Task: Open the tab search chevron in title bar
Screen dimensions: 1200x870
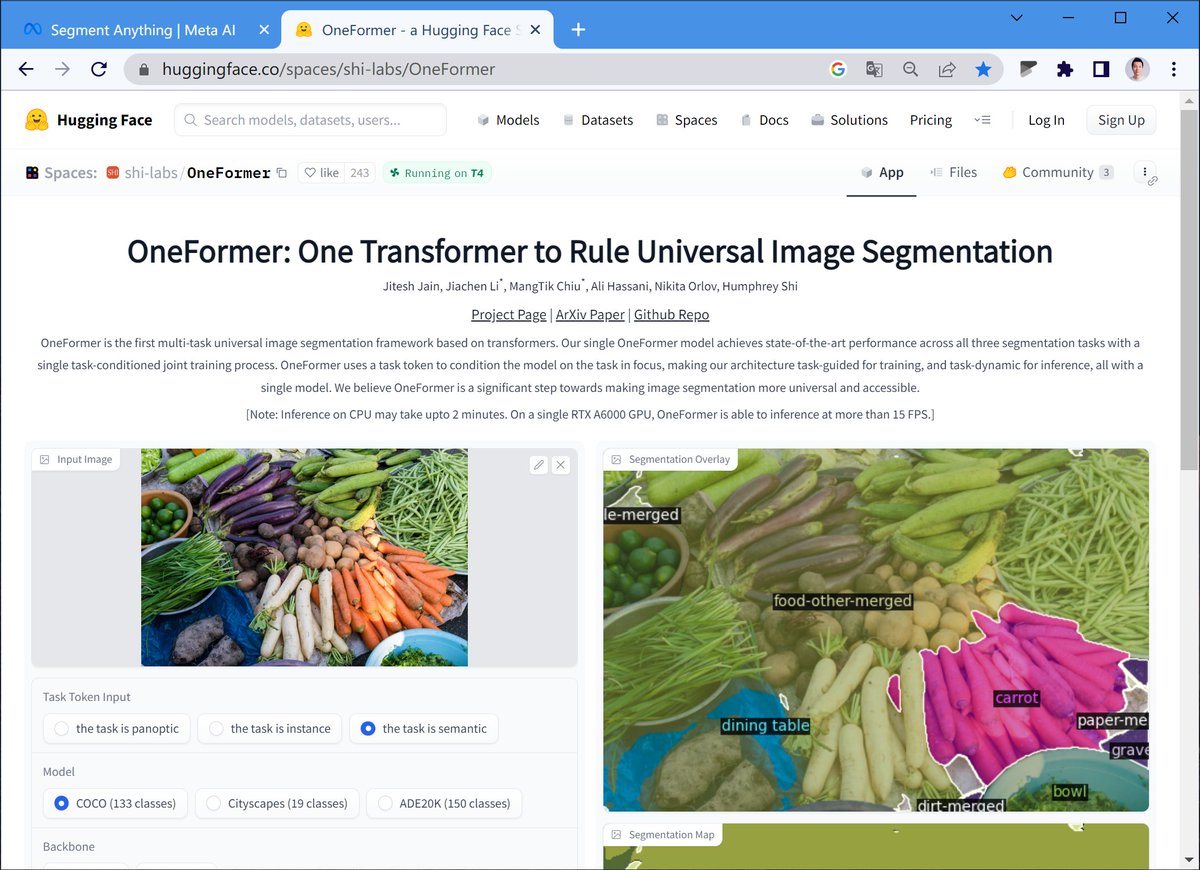Action: point(1016,18)
